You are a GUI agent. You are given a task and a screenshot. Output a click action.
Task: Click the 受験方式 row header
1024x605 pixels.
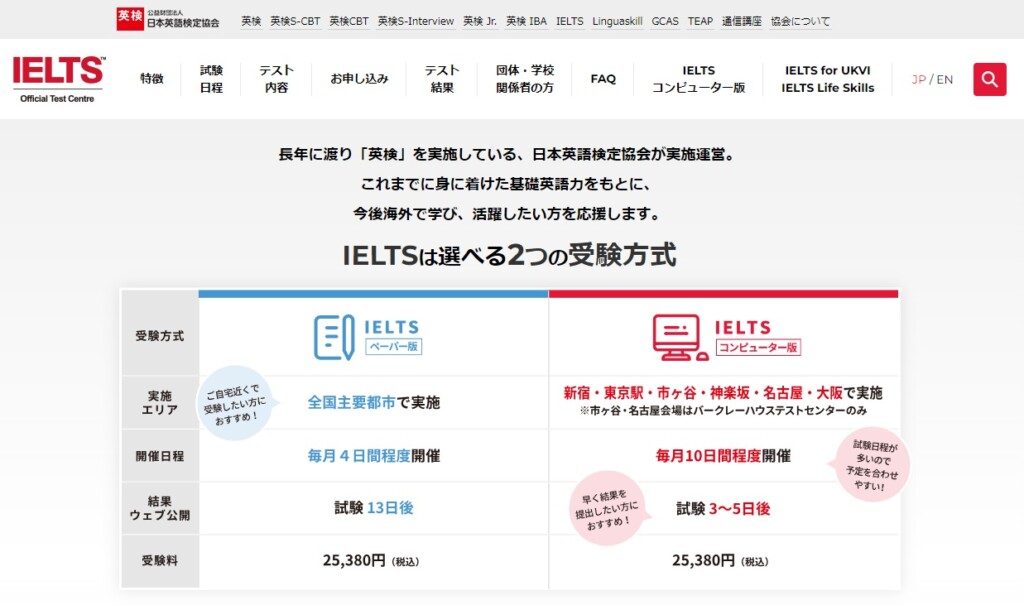[160, 336]
